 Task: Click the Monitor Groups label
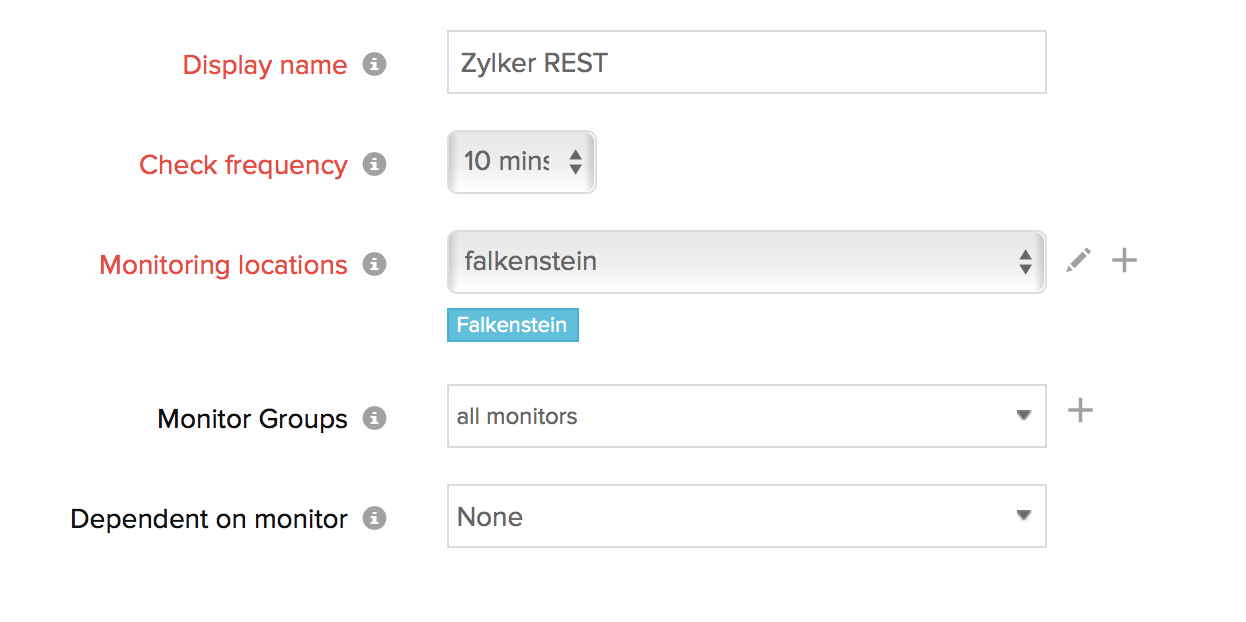[252, 419]
